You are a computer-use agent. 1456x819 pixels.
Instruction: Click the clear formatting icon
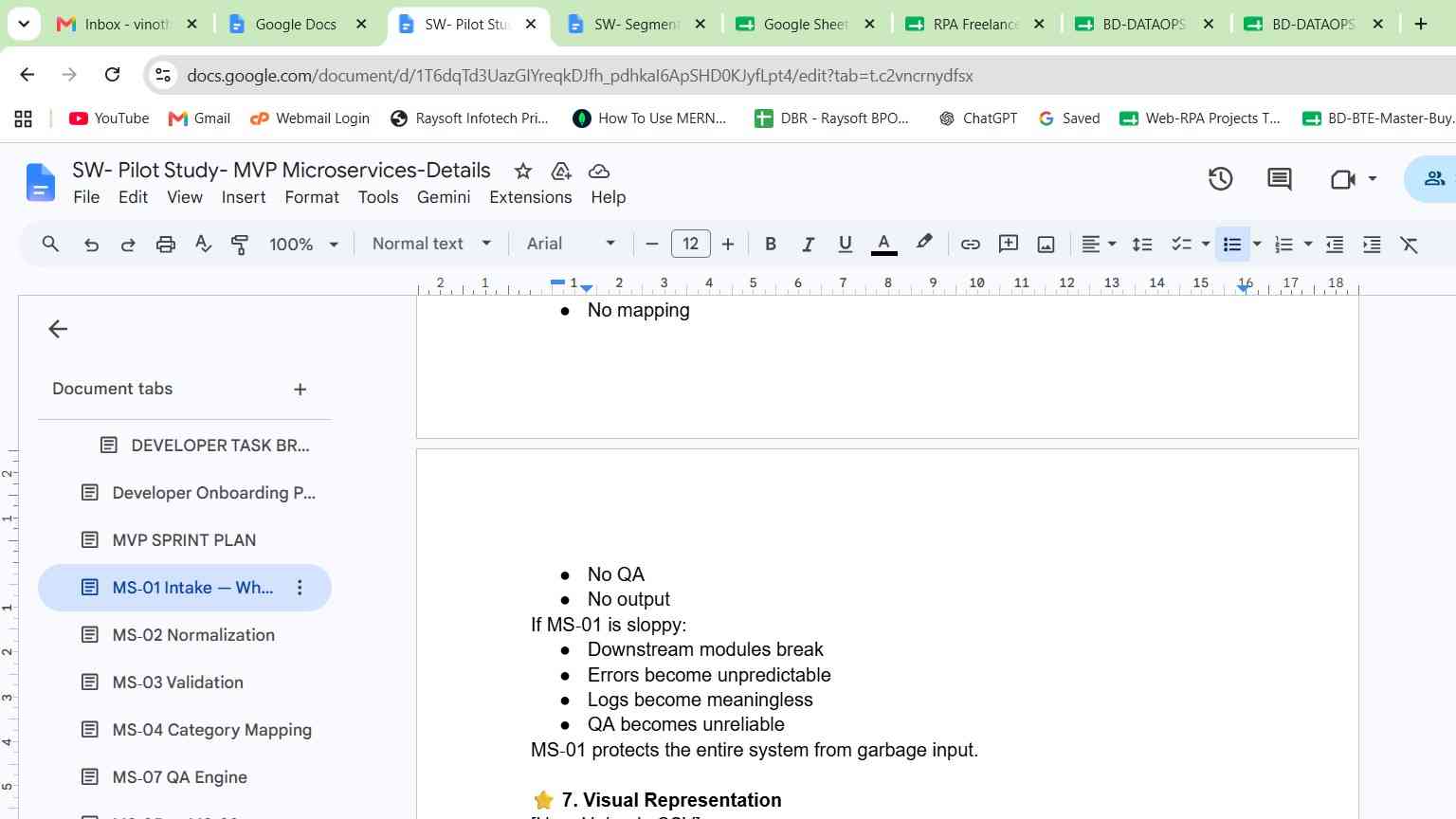1410,245
